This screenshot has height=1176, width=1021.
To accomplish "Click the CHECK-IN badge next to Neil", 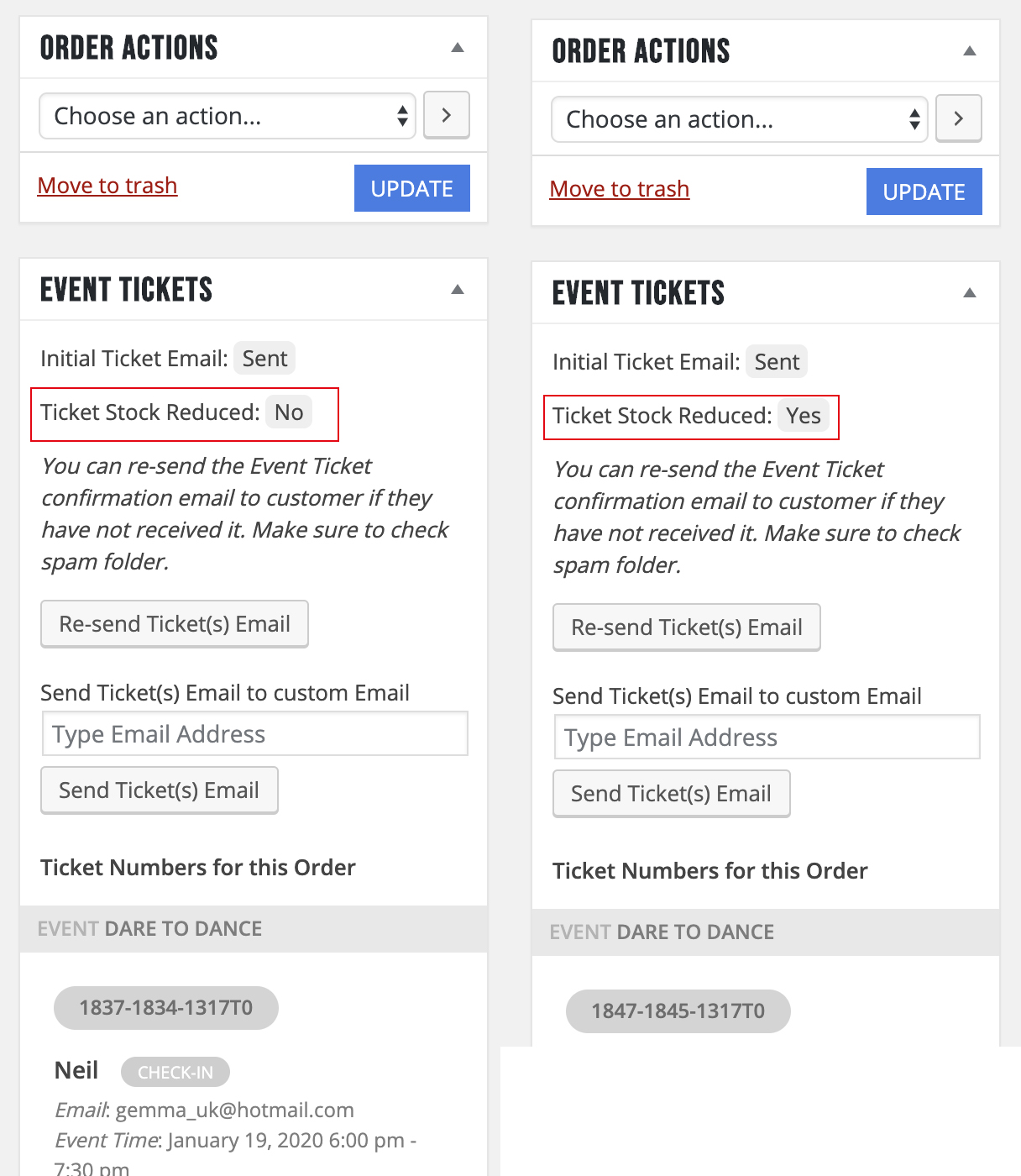I will coord(175,1073).
